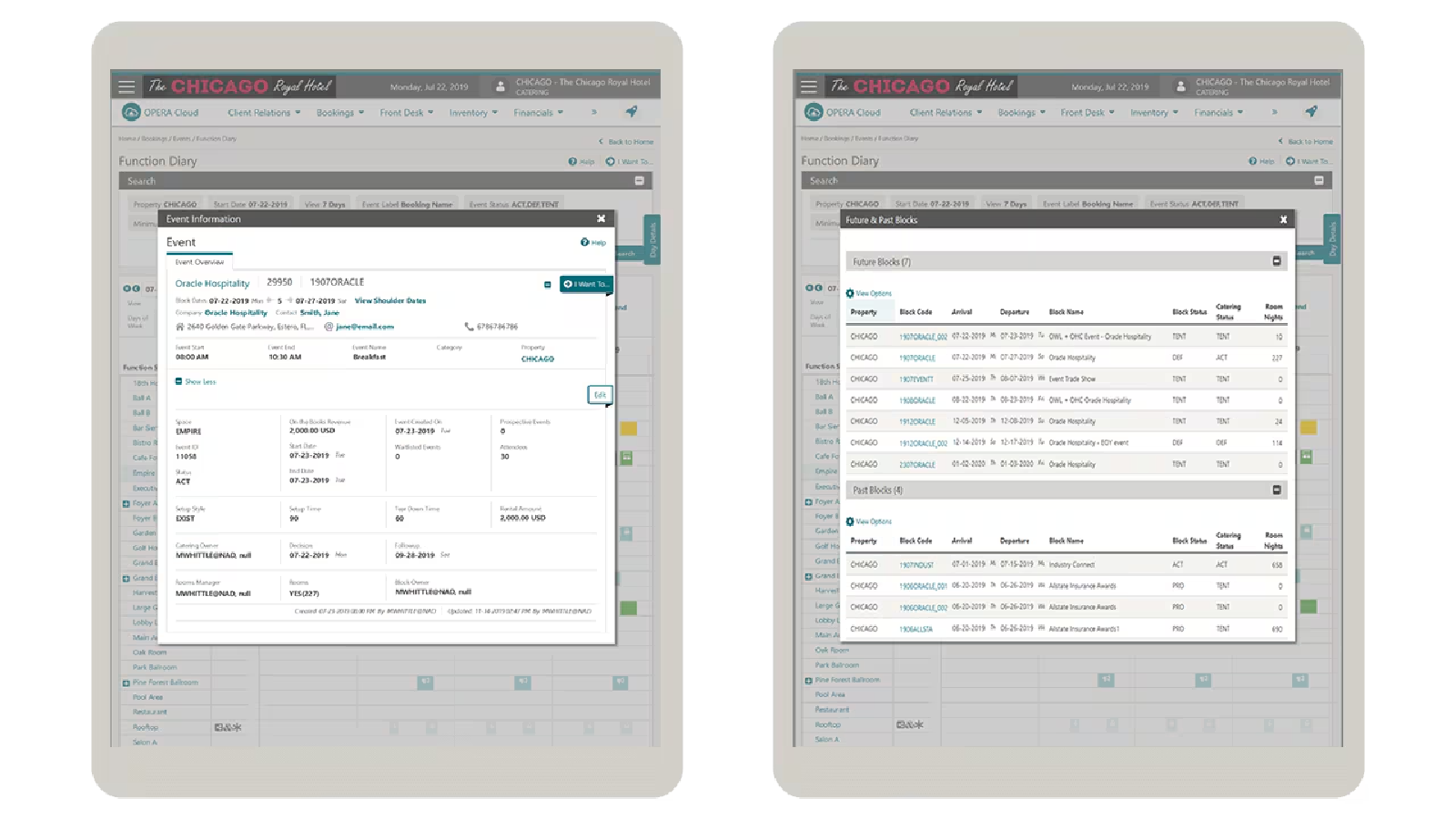Close the Future & Past Blocks dialog
Screen dimensions: 1456x819
coord(1283,219)
